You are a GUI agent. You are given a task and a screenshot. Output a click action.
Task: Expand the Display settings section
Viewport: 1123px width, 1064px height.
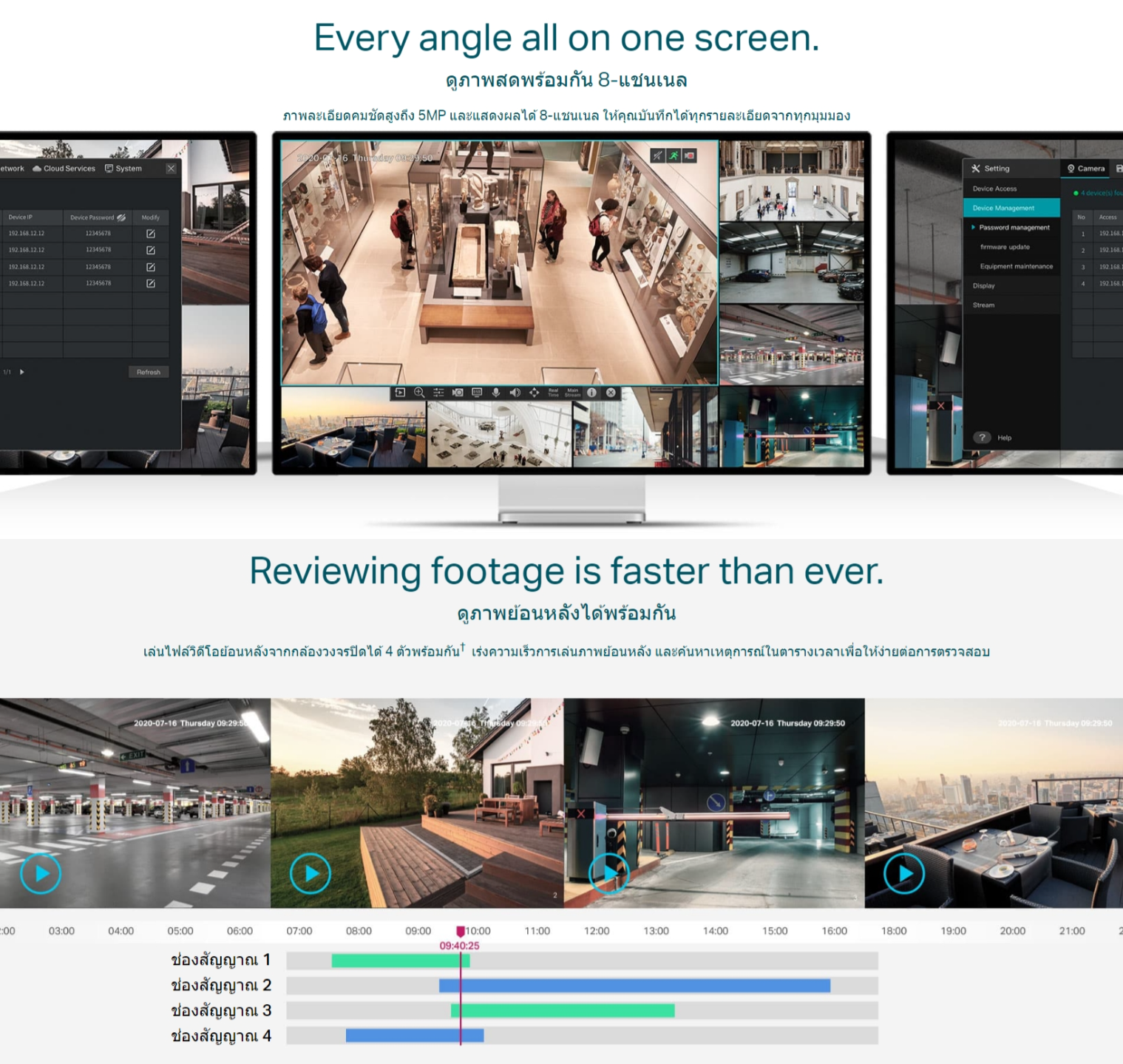tap(983, 285)
